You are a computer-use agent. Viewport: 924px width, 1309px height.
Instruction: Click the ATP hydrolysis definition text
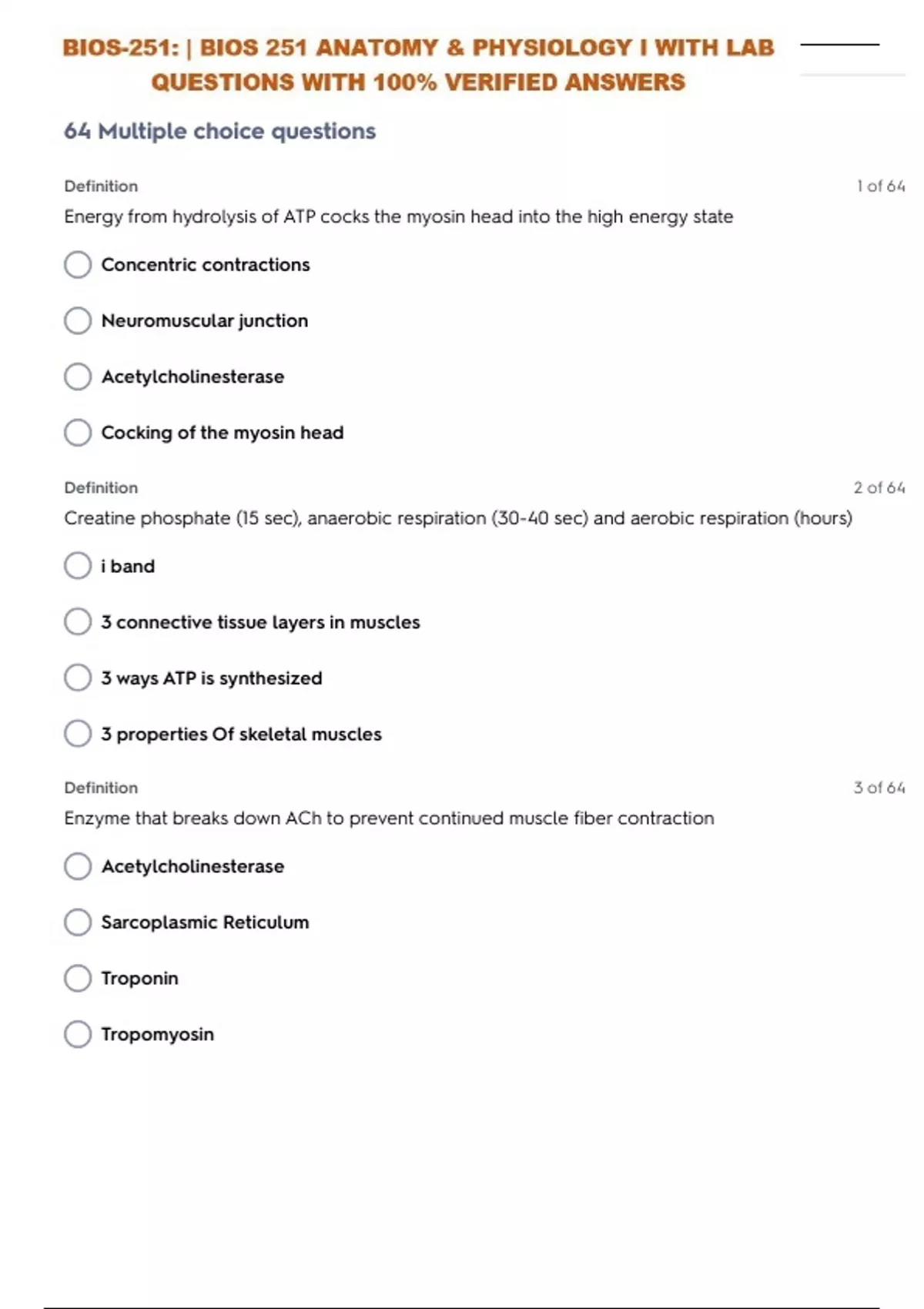coord(398,217)
